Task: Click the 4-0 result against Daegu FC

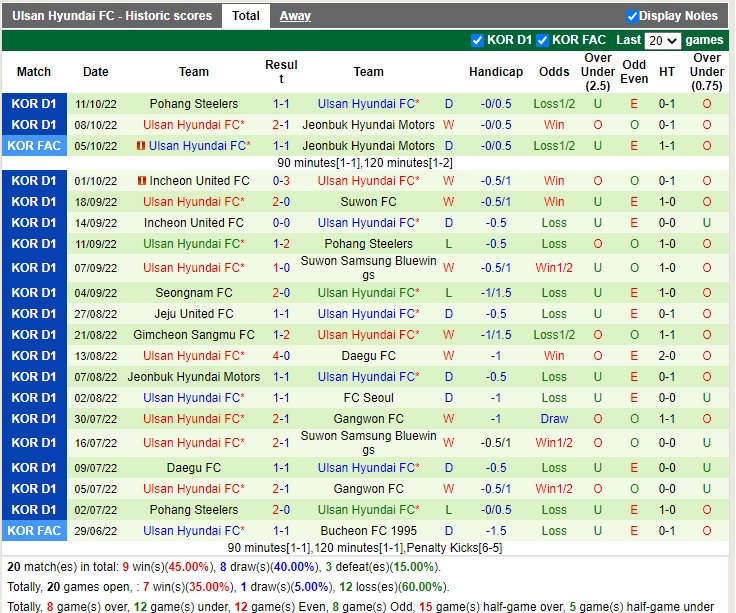Action: (281, 356)
